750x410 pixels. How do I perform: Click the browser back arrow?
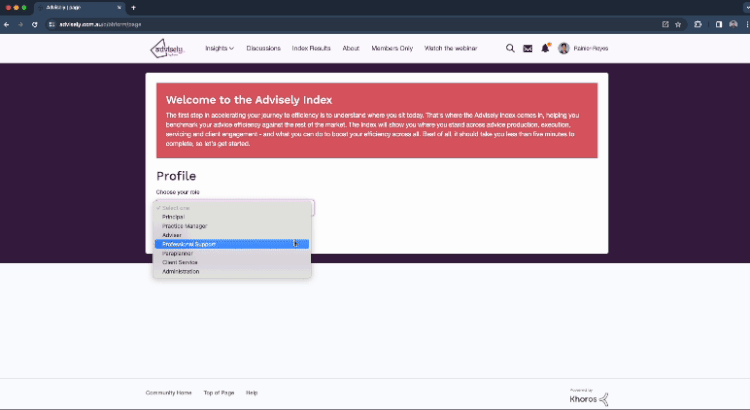click(7, 24)
